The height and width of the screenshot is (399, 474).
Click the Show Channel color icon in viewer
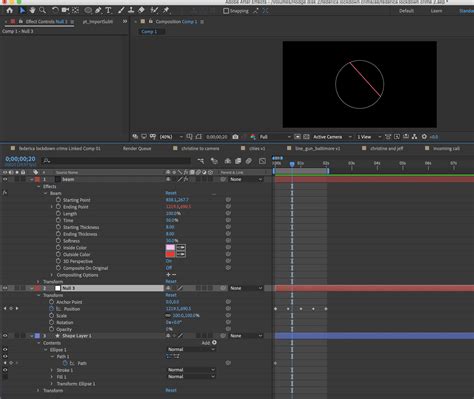tap(253, 137)
